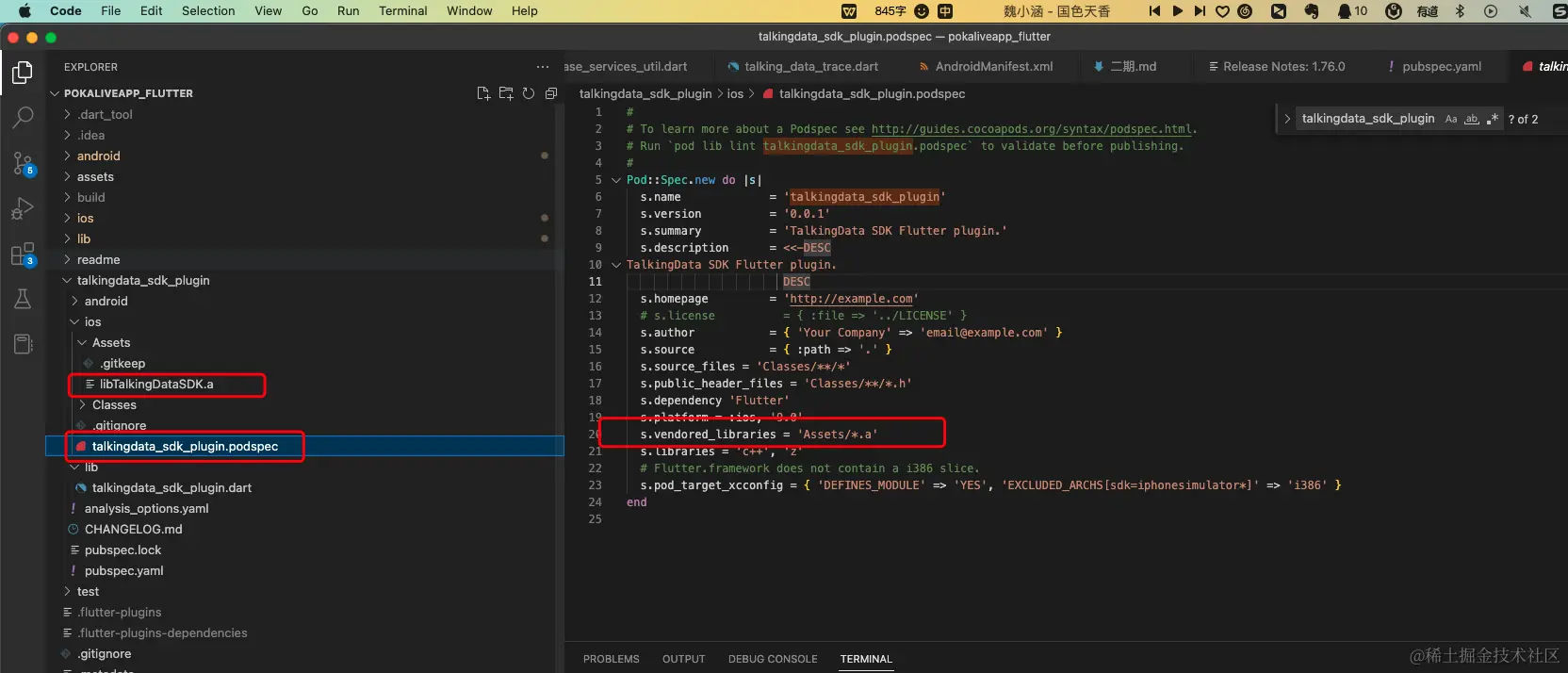Fold the Pod::Spec.new block at line 5
The image size is (1568, 673).
(616, 180)
